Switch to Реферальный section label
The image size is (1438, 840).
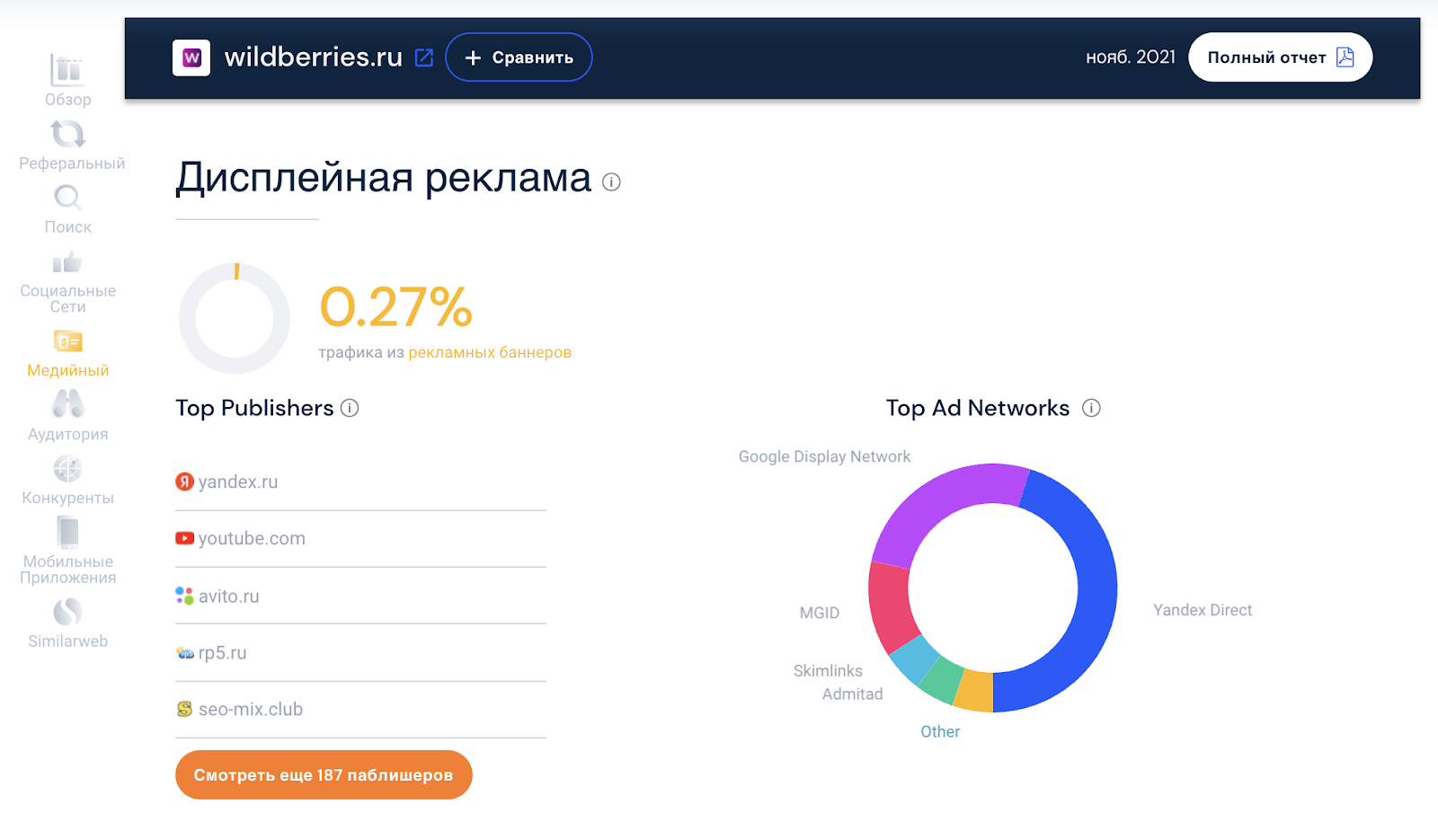[x=72, y=164]
